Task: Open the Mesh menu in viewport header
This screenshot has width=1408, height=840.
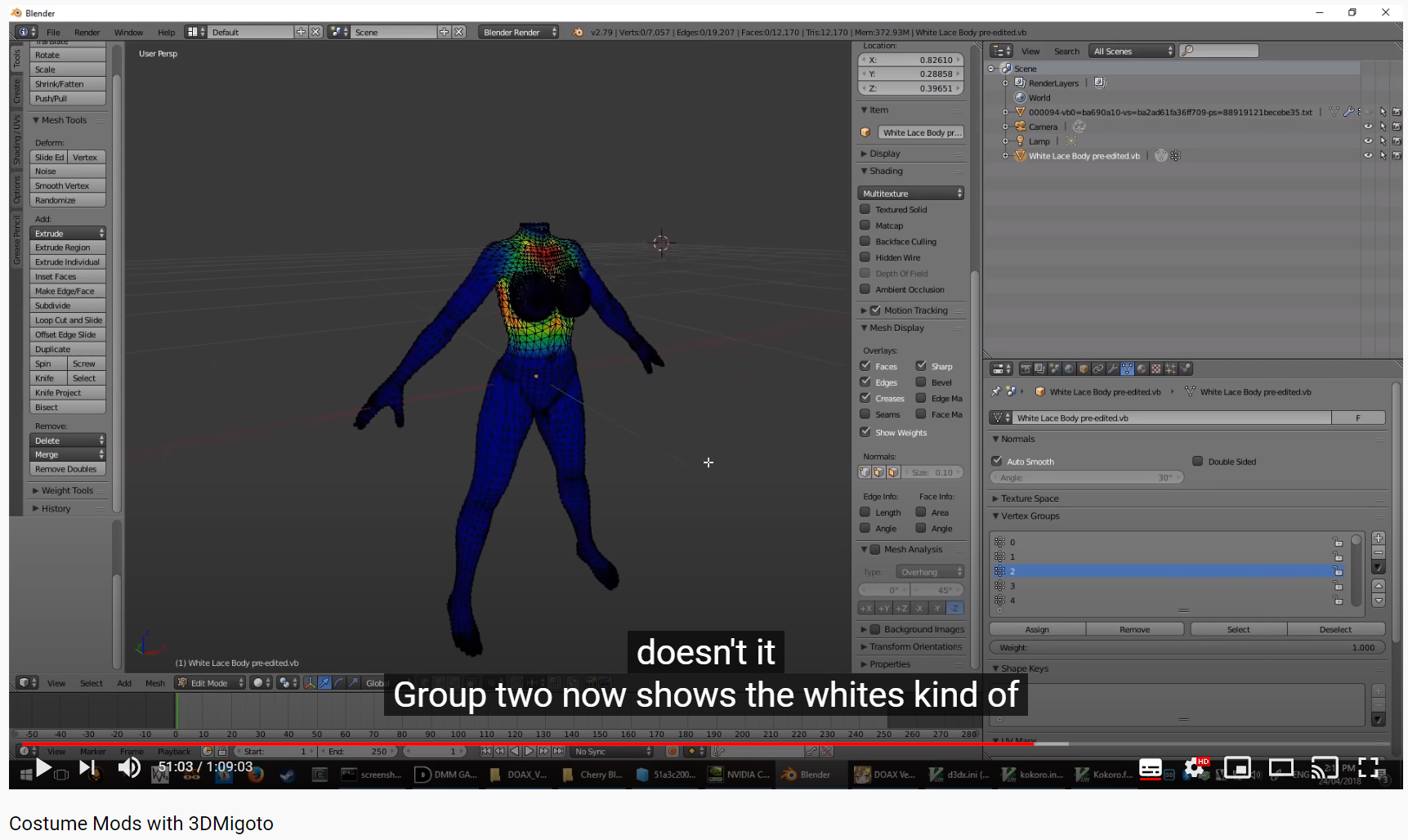Action: coord(154,683)
